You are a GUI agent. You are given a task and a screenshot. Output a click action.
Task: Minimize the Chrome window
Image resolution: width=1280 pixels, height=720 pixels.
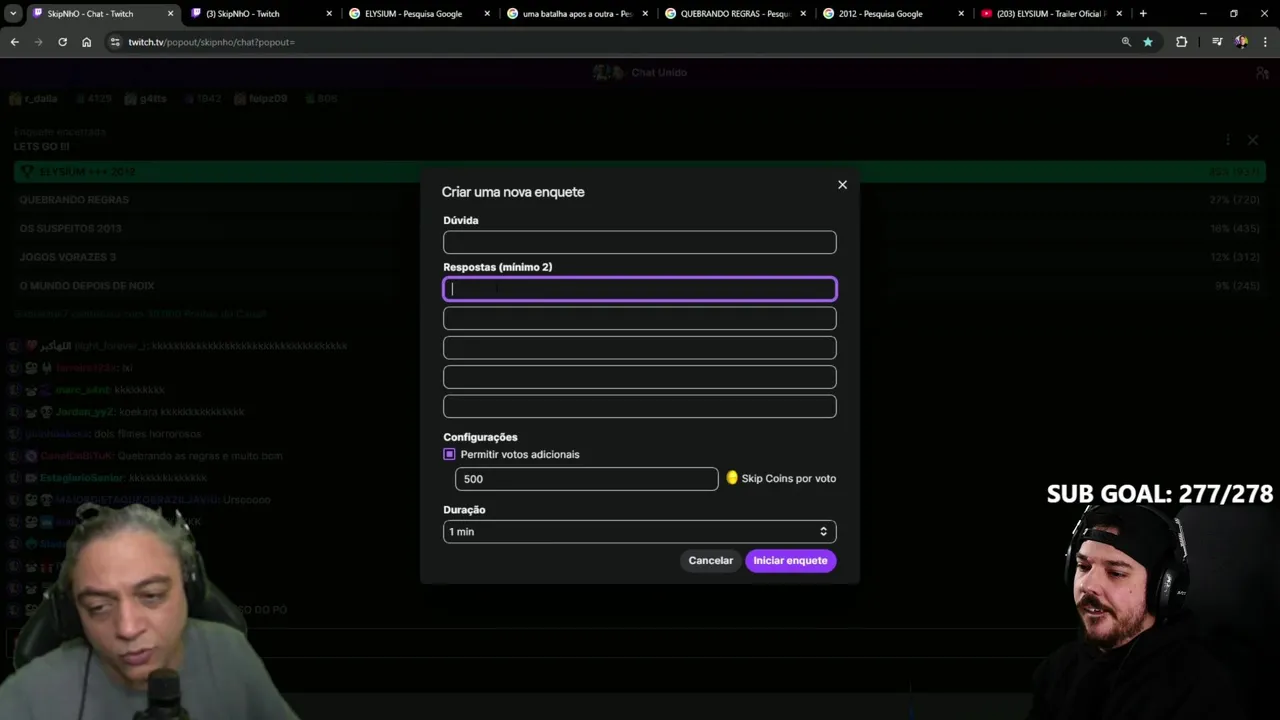coord(1203,14)
